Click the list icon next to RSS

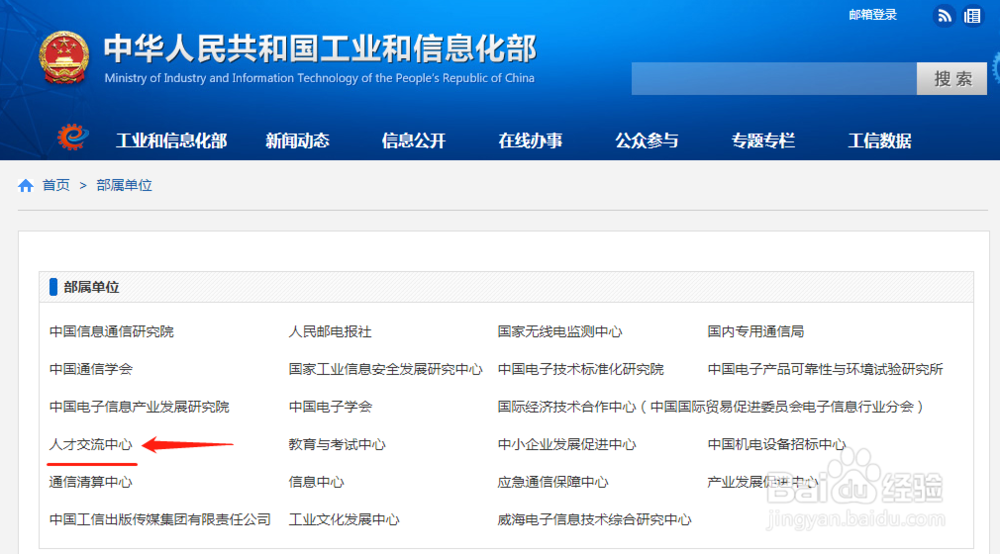click(973, 15)
